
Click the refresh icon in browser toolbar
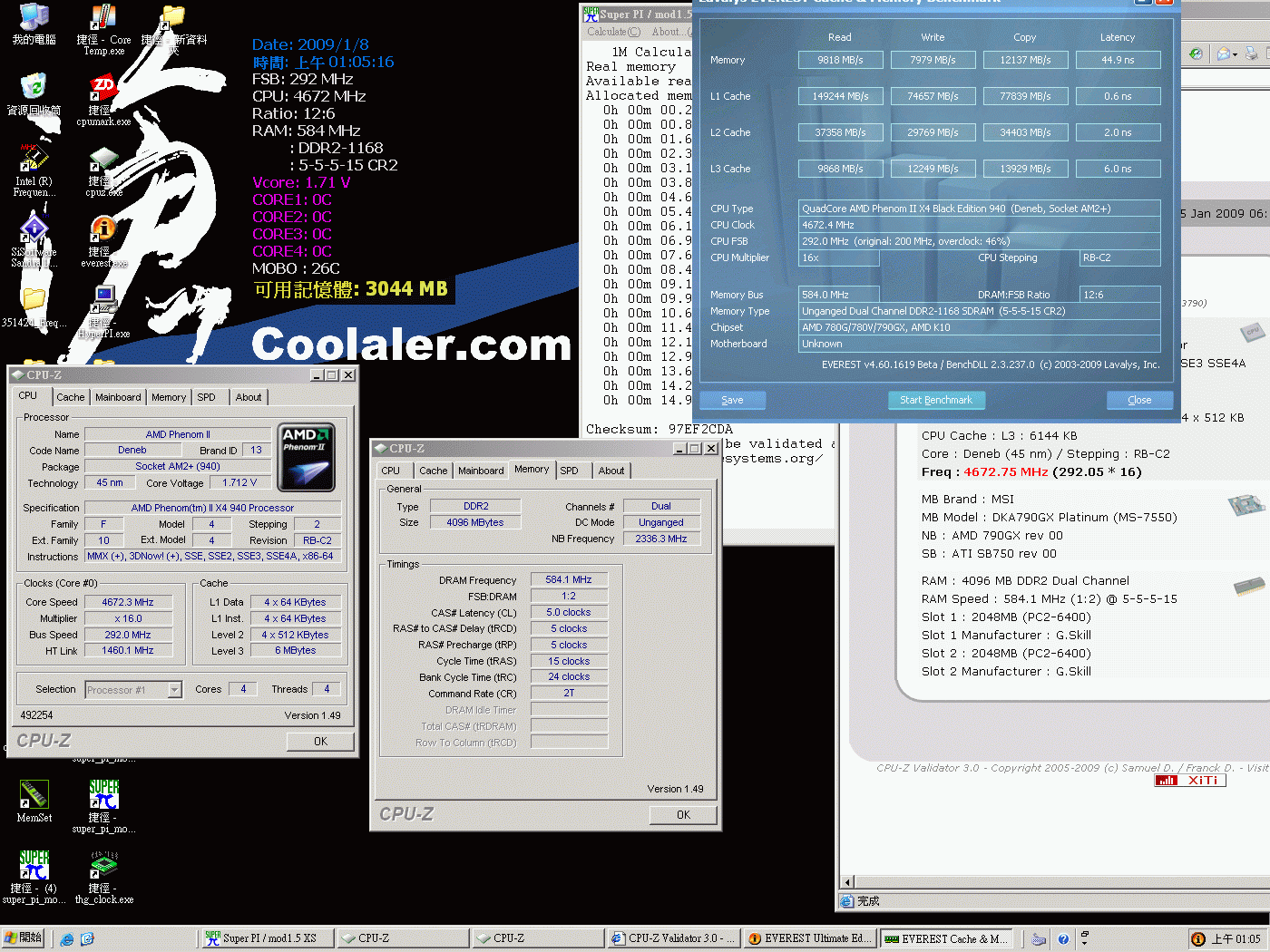[1196, 53]
